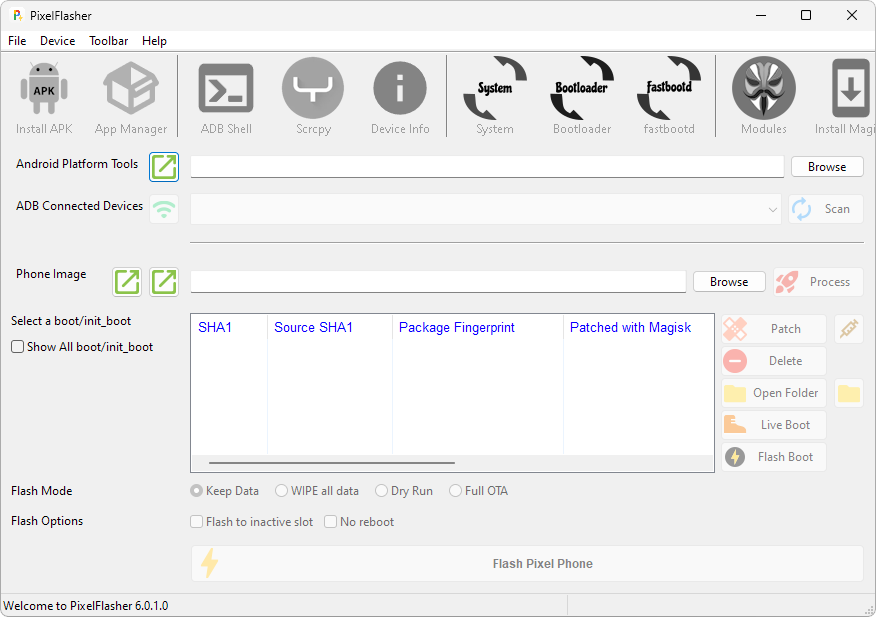Screen dimensions: 876x617
Task: Open the App Manager tool
Action: (x=131, y=97)
